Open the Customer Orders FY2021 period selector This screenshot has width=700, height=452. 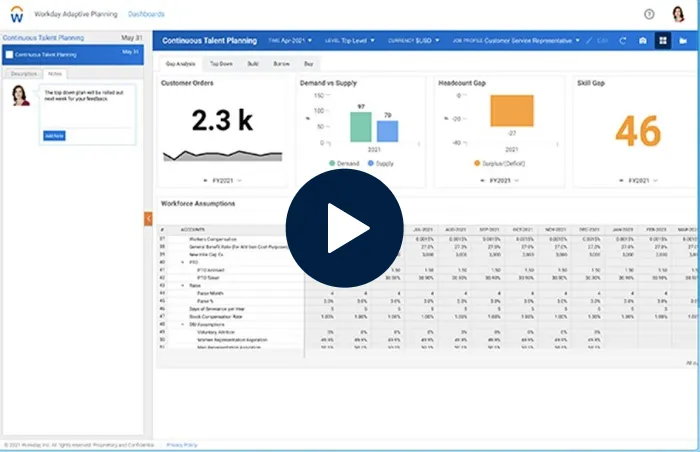coord(222,180)
